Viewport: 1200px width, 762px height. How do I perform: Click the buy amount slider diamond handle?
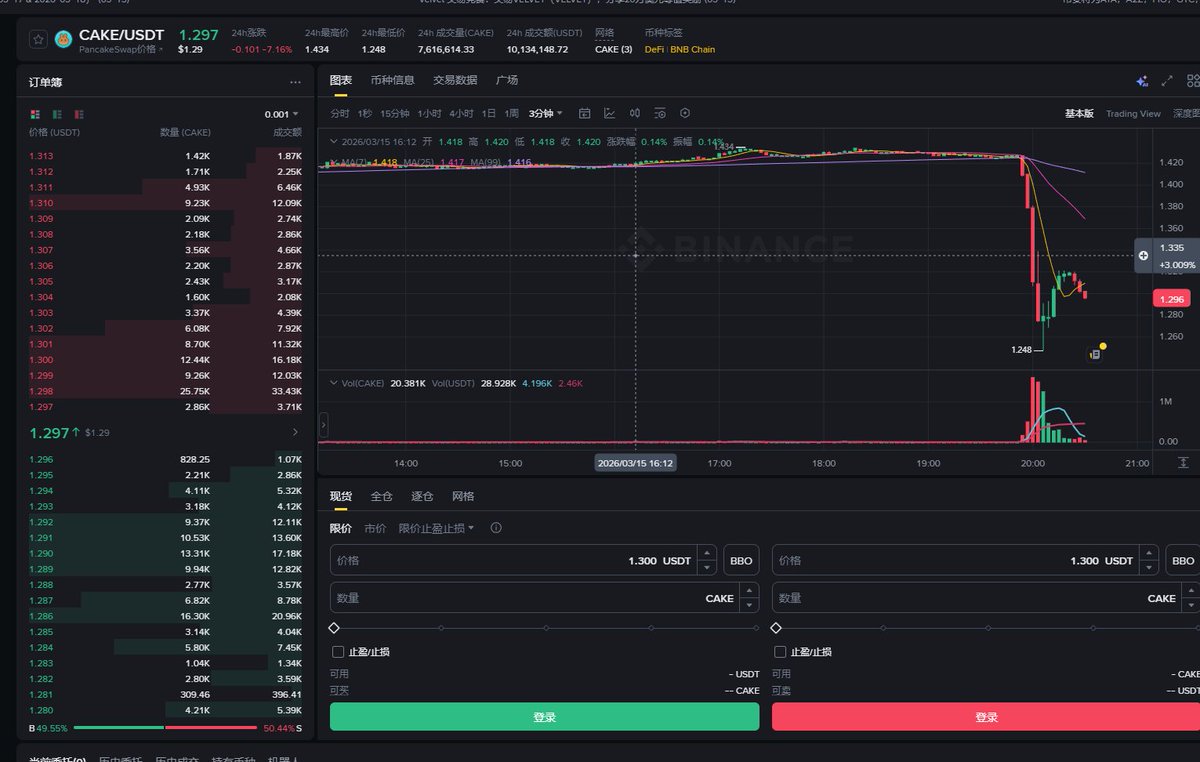pyautogui.click(x=334, y=628)
